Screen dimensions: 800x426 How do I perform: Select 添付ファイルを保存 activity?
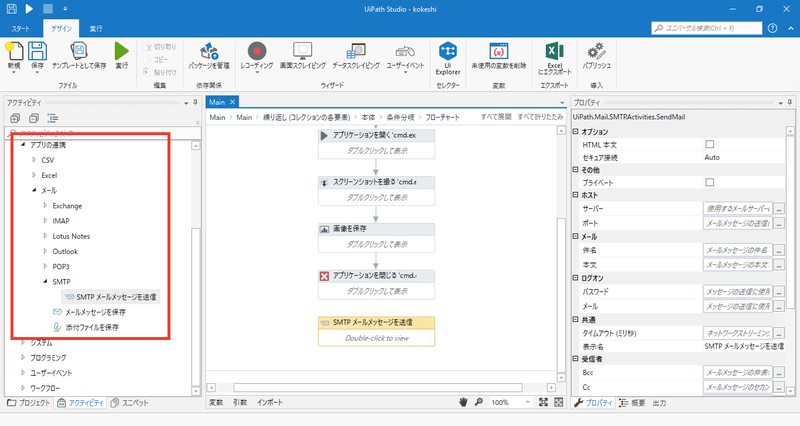point(86,327)
